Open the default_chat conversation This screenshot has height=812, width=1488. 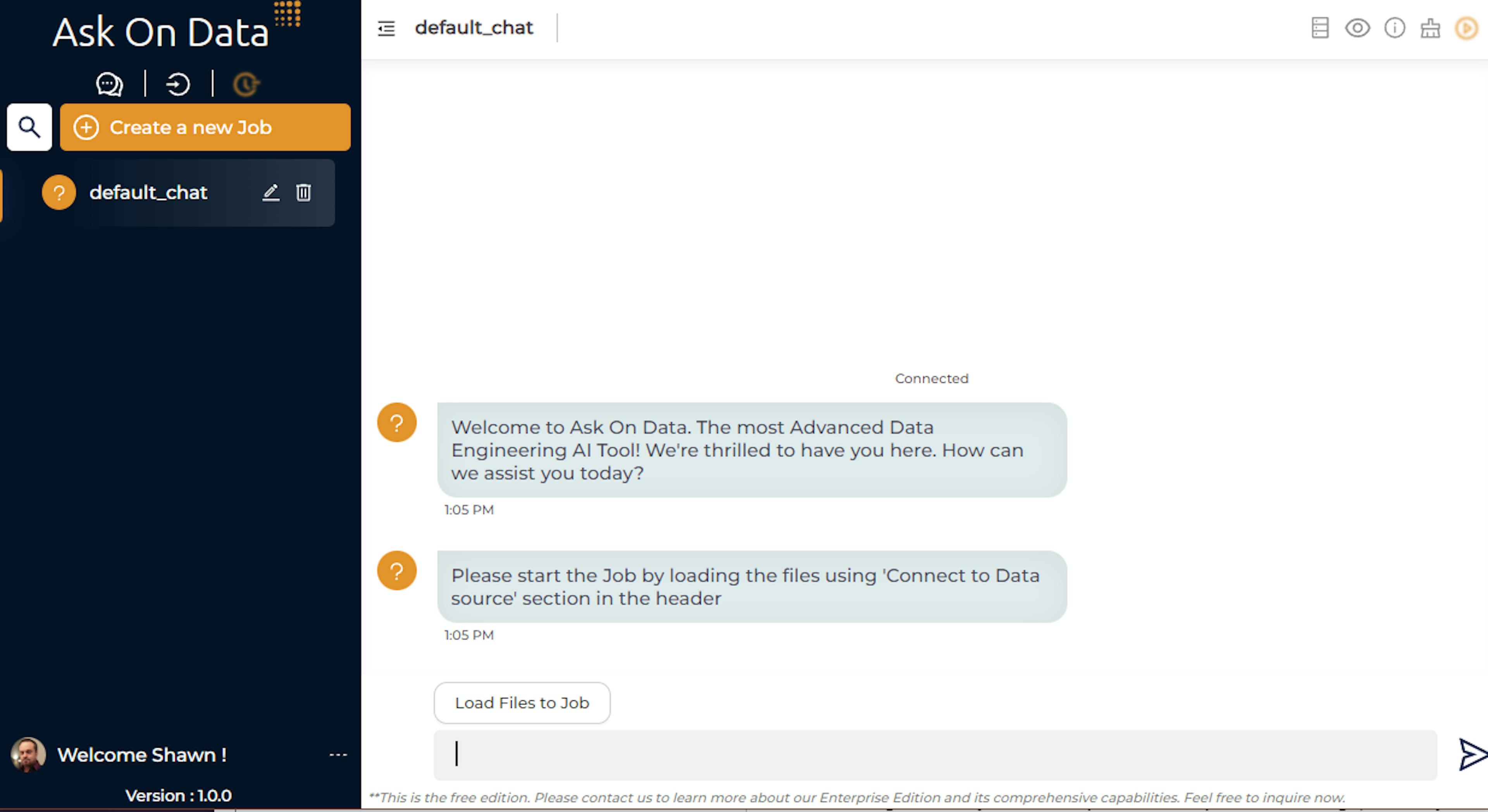(148, 192)
